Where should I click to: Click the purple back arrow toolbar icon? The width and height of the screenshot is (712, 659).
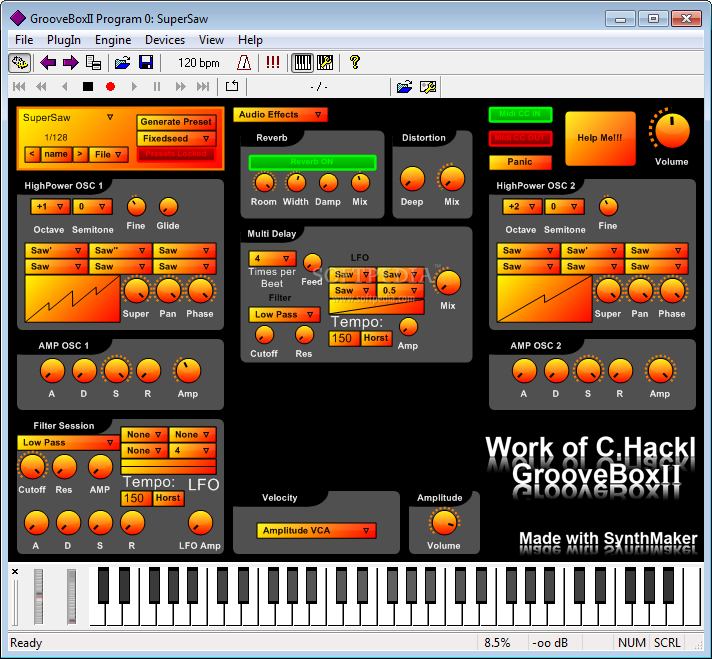point(48,63)
